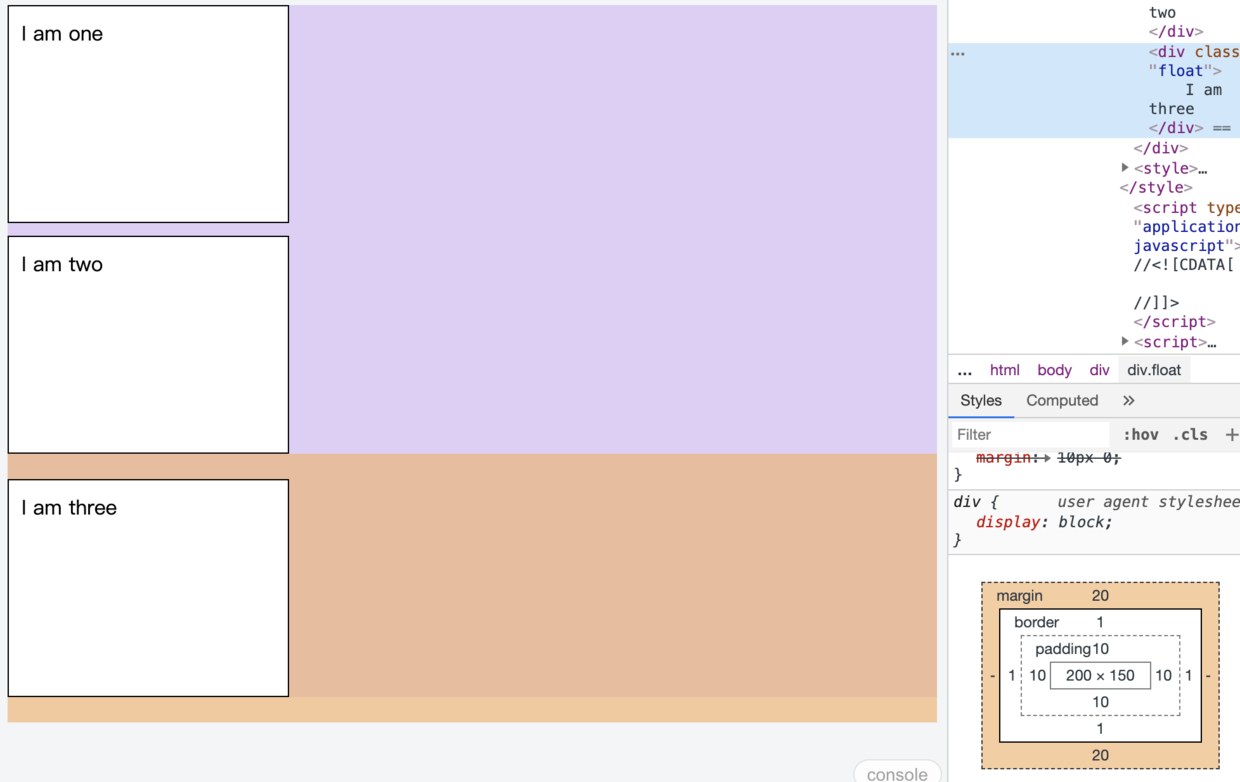The width and height of the screenshot is (1240, 782).
Task: Click the 200 × 150 content size in the box model
Action: coord(1100,676)
